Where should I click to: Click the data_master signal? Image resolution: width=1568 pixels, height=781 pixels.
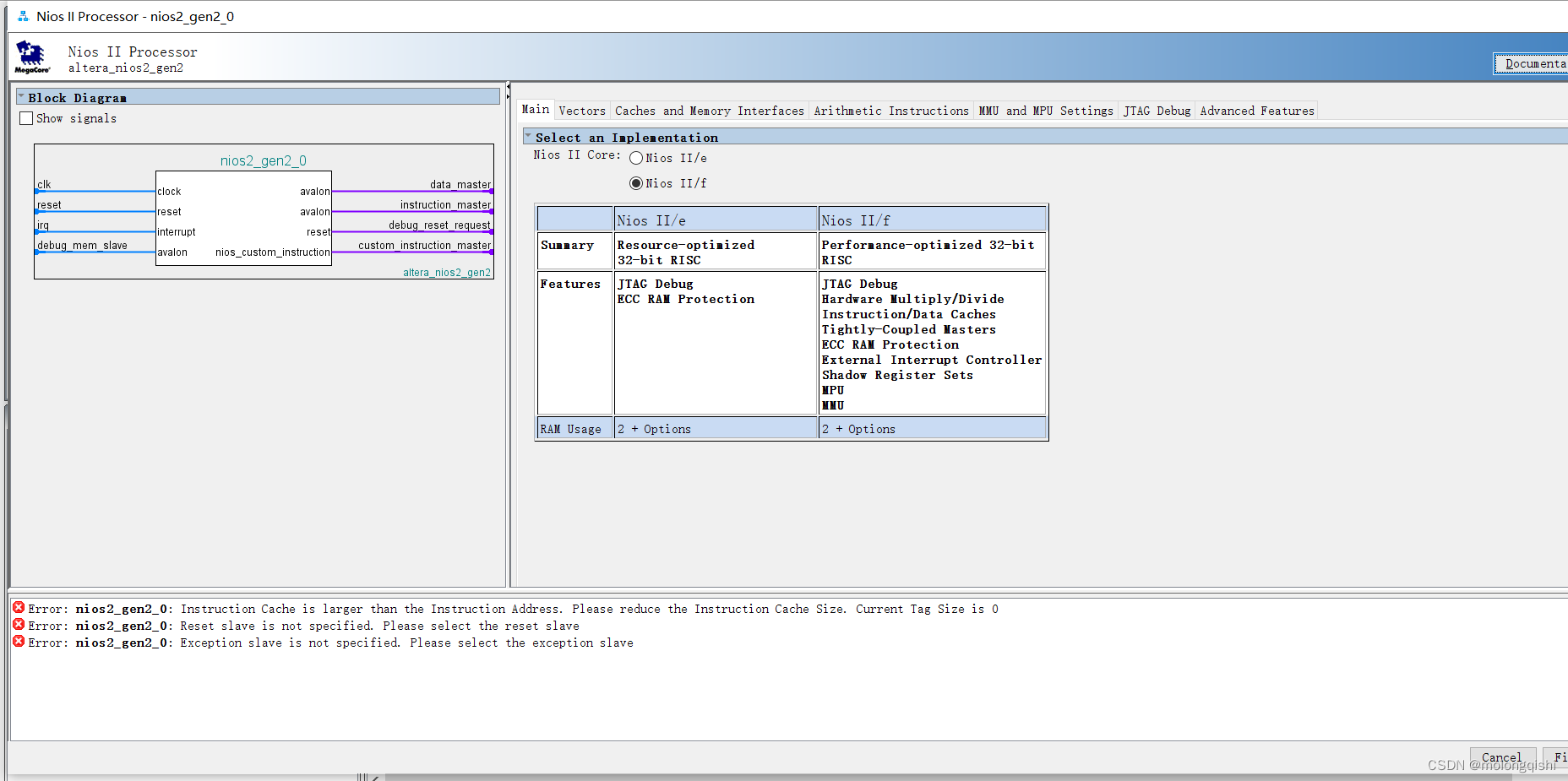coord(460,184)
